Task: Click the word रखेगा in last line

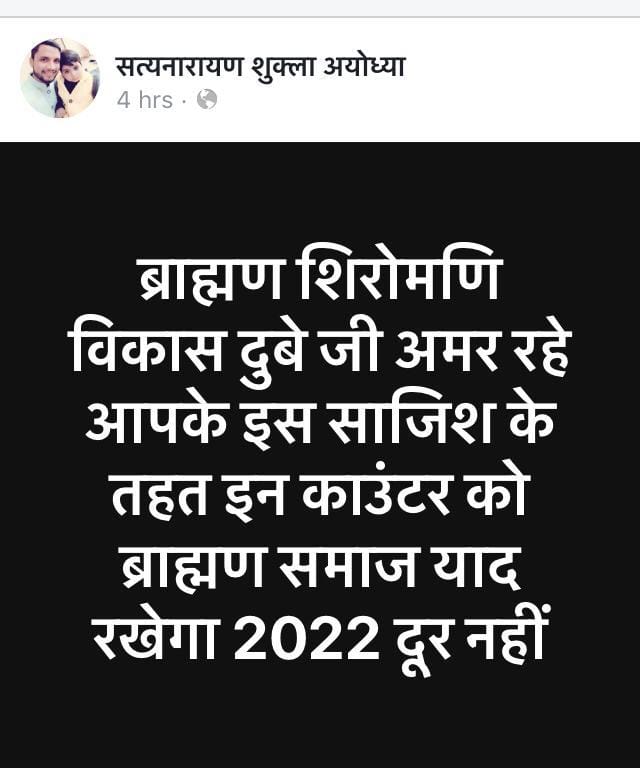Action: point(155,638)
